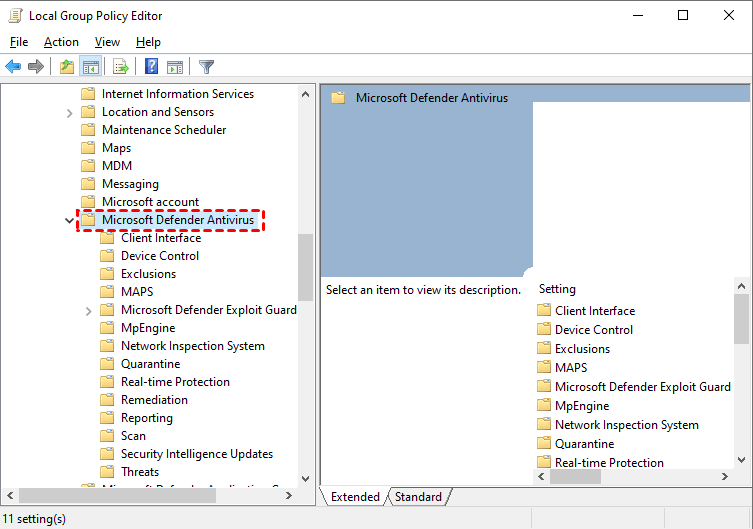The image size is (753, 529).
Task: Click the folder icon beside Maps in tree
Action: click(x=88, y=147)
